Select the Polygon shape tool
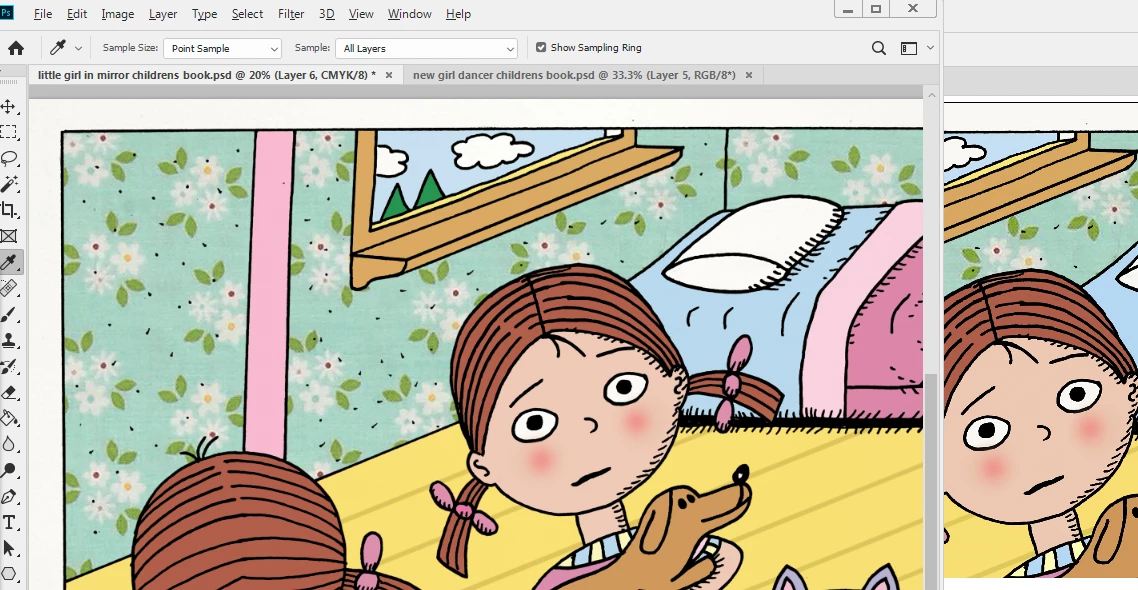The image size is (1138, 590). coord(9,574)
